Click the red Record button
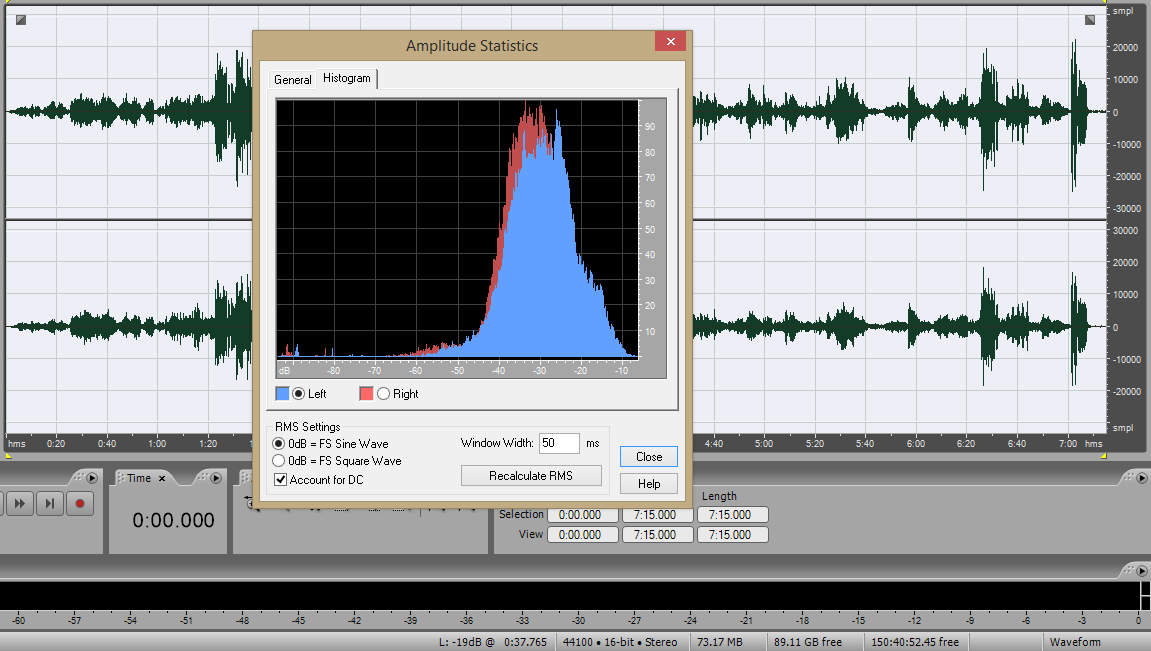 click(x=80, y=503)
